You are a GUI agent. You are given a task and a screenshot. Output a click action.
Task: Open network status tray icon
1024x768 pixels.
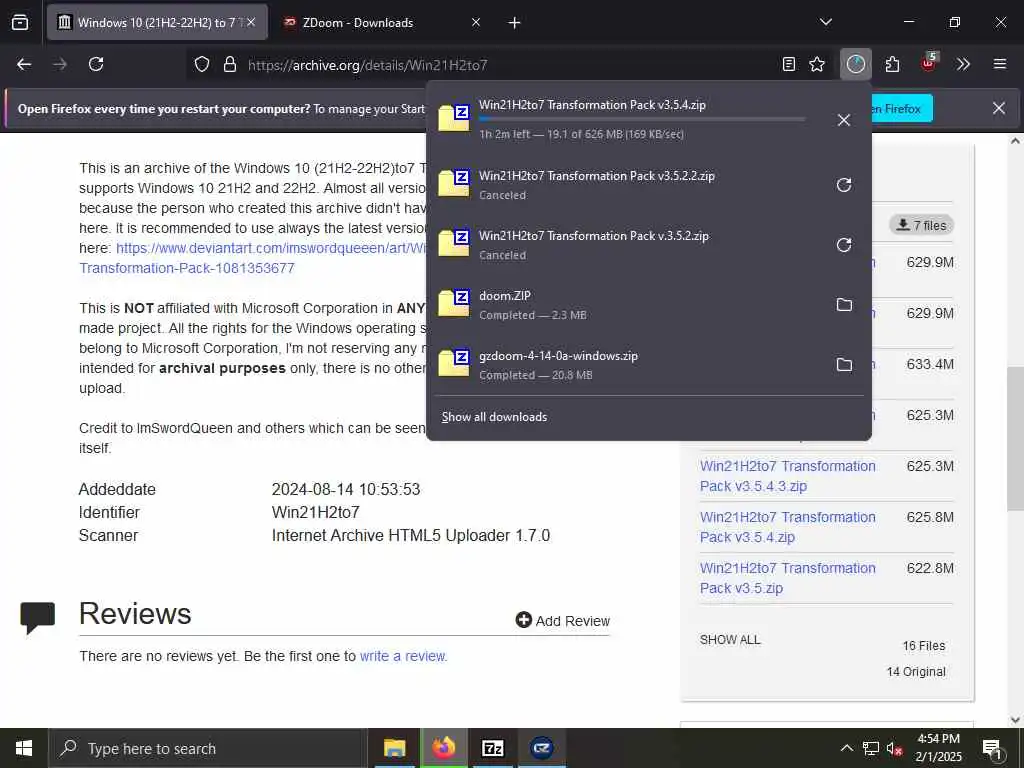(871, 748)
